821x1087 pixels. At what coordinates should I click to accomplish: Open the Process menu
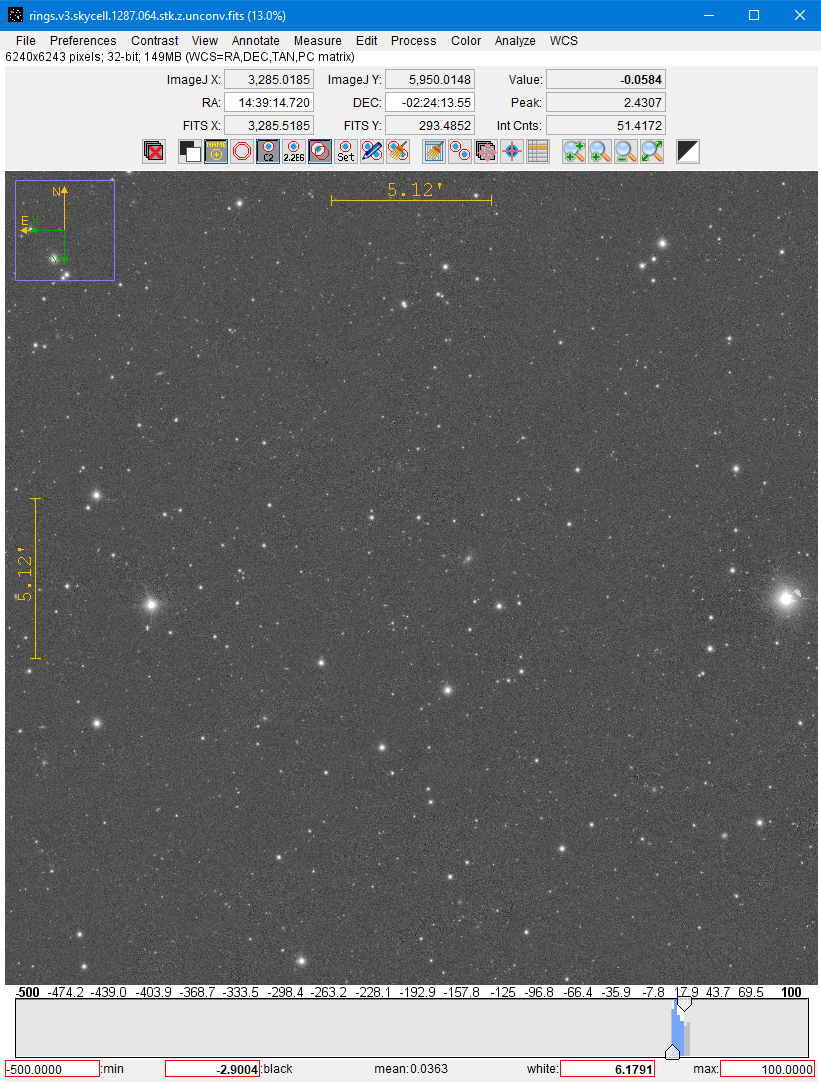tap(413, 41)
